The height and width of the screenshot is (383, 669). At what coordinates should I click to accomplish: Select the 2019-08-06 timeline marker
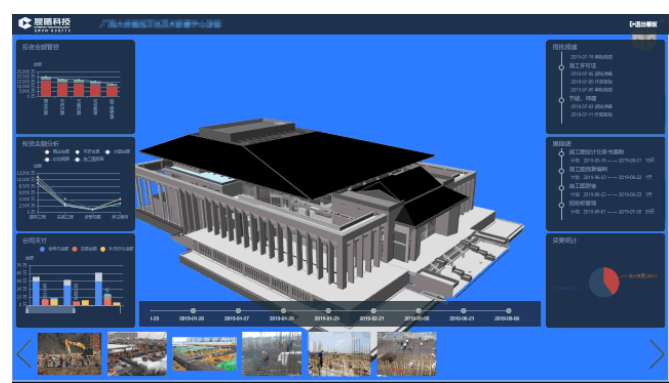pyautogui.click(x=509, y=310)
